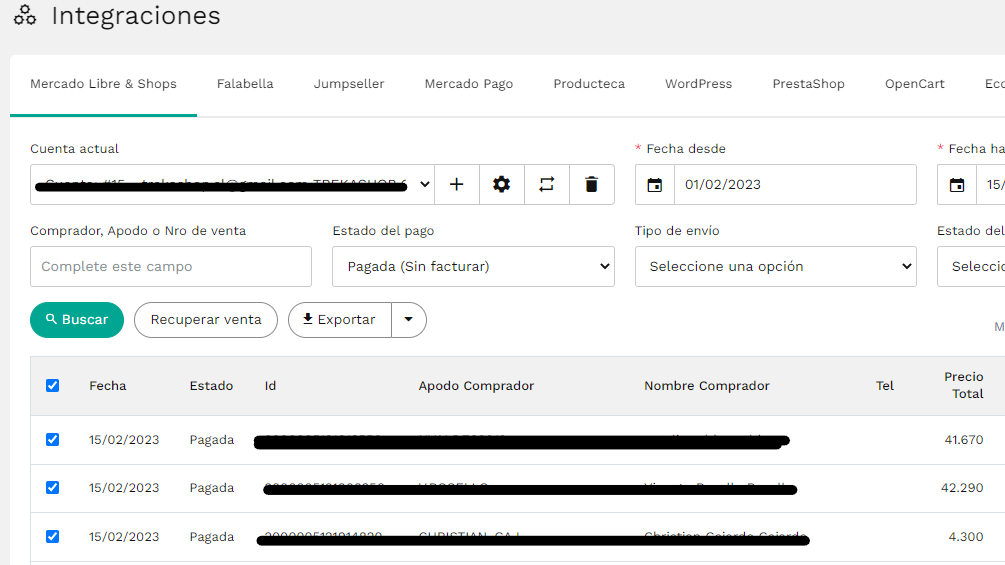Image resolution: width=1005 pixels, height=565 pixels.
Task: Uncheck the row with price 4.300
Action: click(53, 536)
